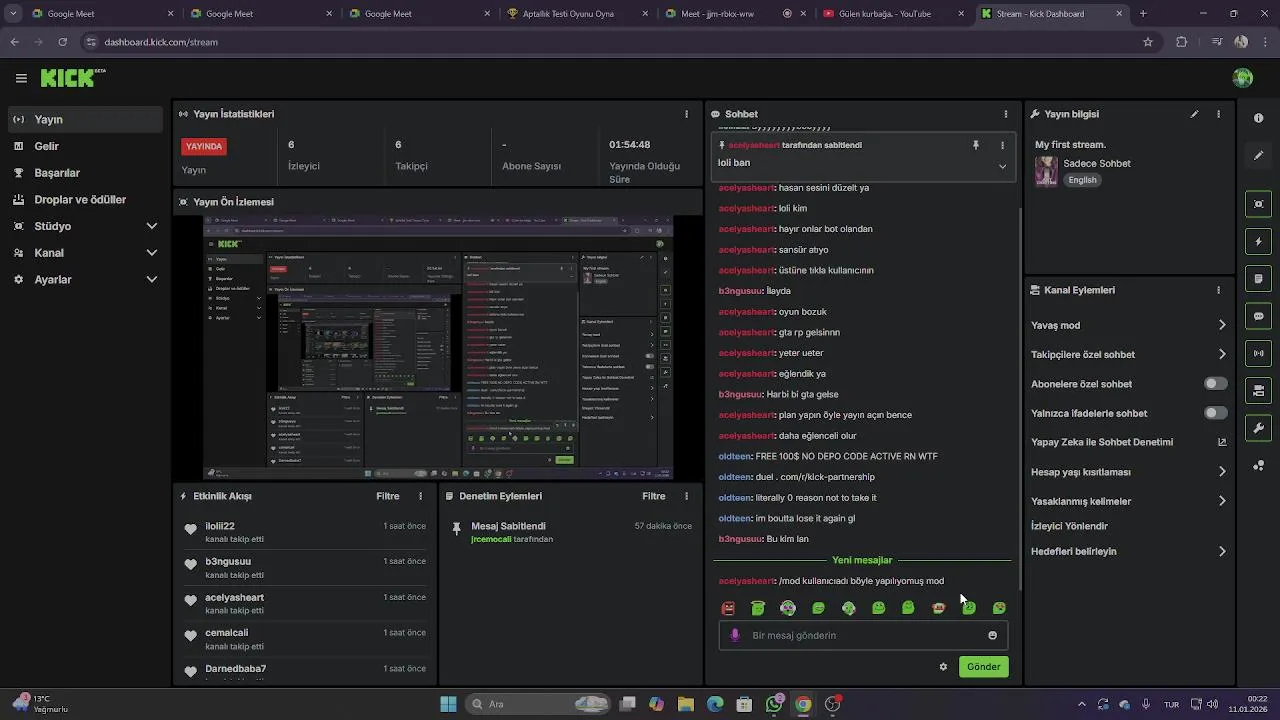1280x720 pixels.
Task: Open the emoji picker in chat input
Action: click(992, 635)
